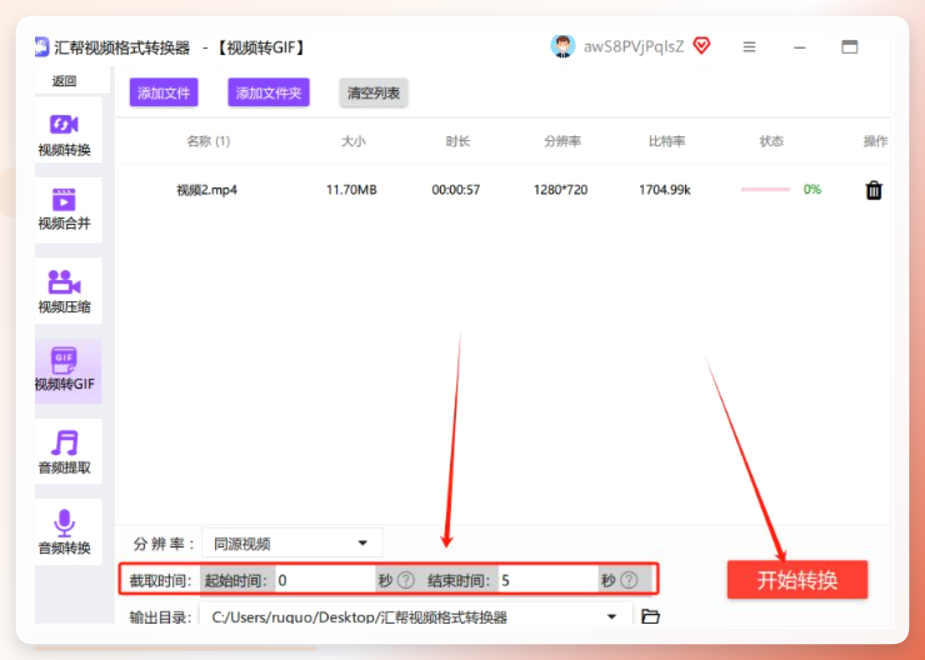Open the 视频转换 video conversion tool

coord(67,130)
